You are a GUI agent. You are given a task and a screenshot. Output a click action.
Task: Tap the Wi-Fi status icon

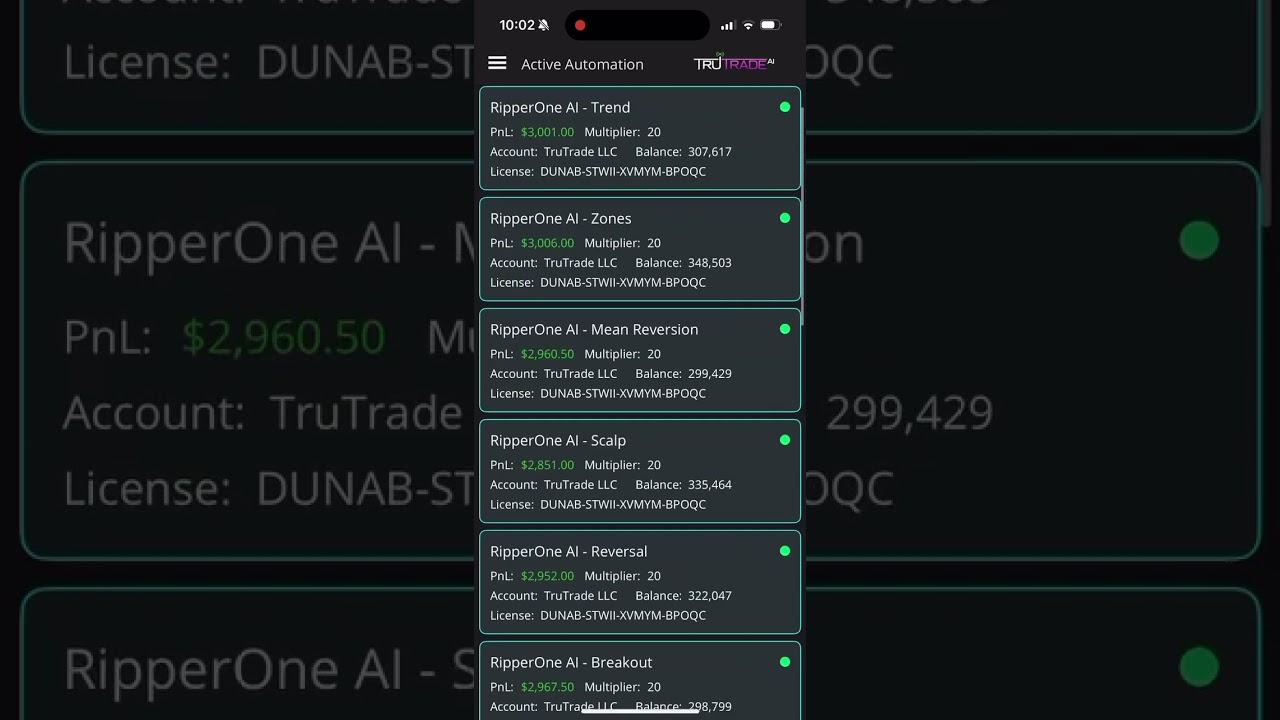coord(748,25)
